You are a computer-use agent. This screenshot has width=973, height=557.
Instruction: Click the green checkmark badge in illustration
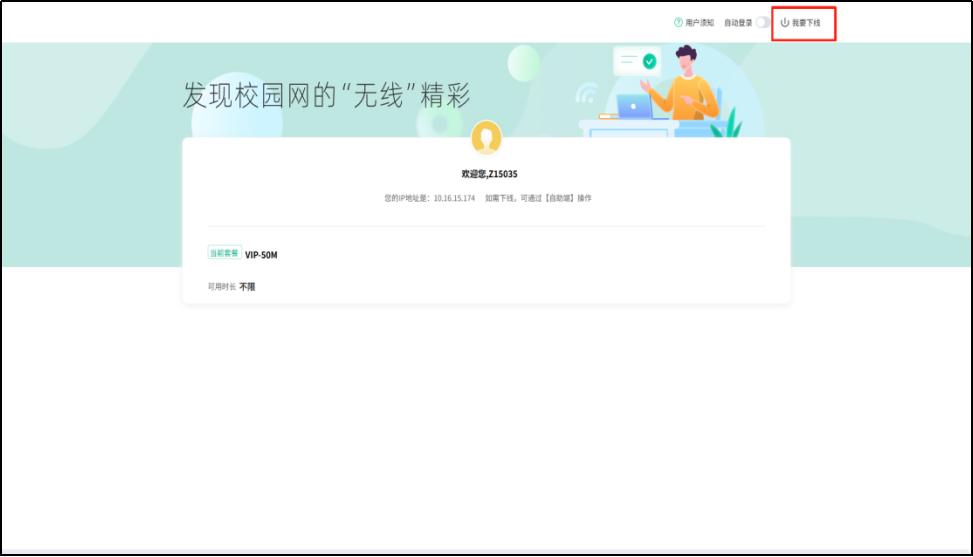pos(649,61)
